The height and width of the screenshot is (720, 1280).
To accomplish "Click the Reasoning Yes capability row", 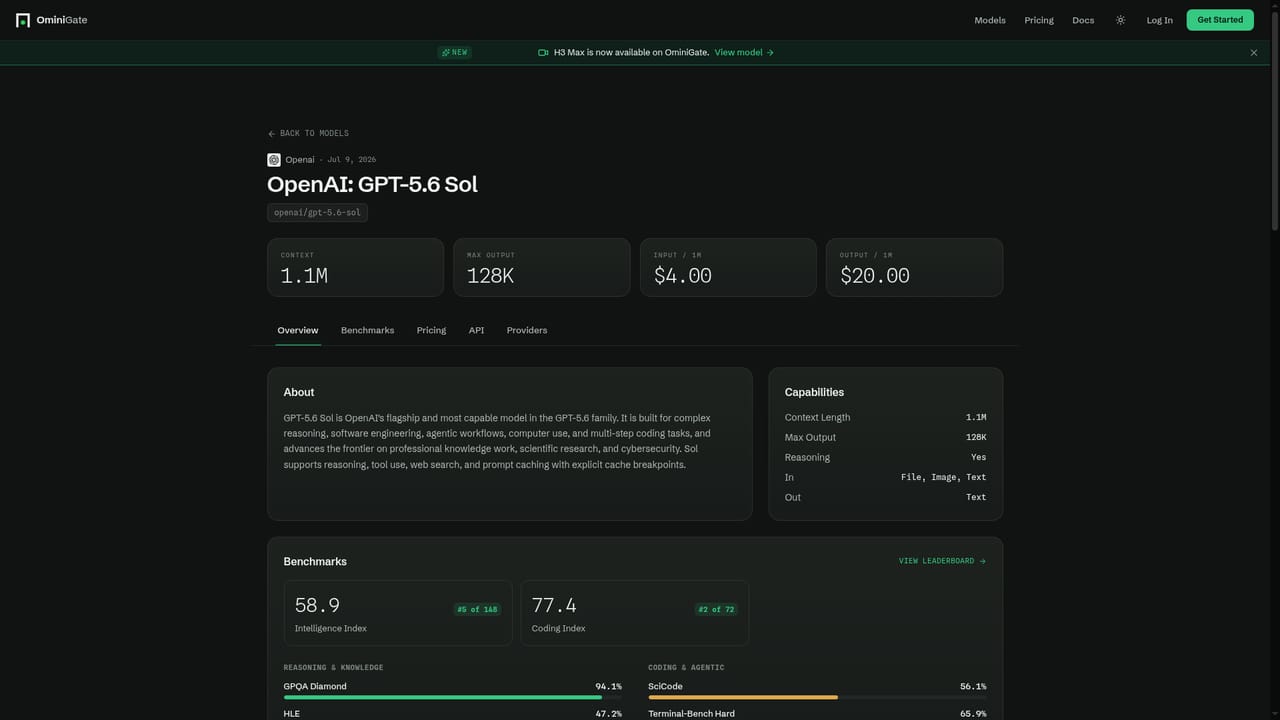I will coord(885,457).
